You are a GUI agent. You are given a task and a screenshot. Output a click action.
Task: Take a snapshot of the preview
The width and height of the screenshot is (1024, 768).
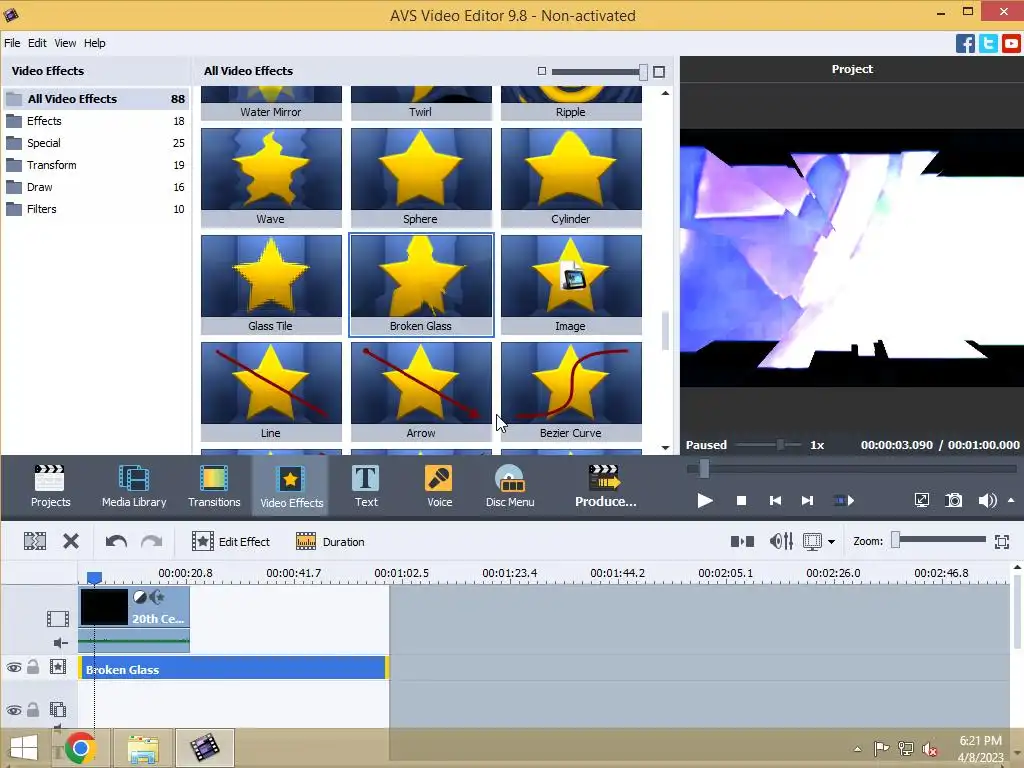(953, 501)
